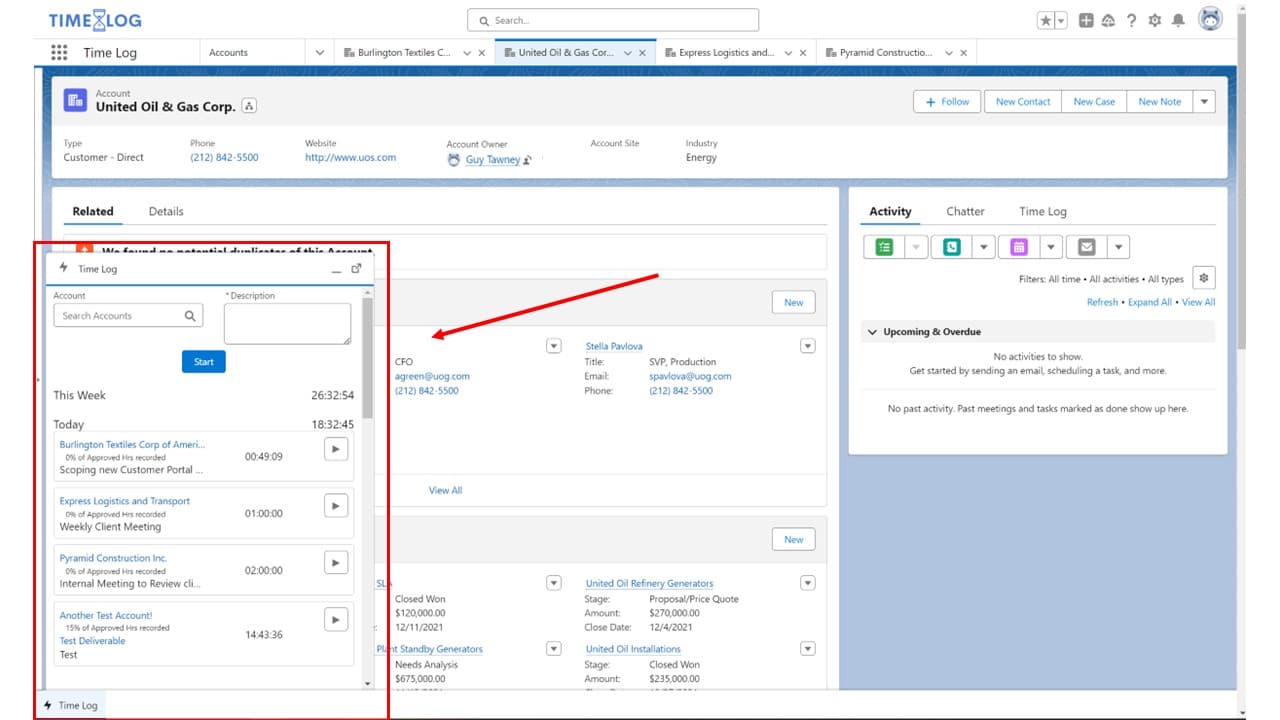The image size is (1280, 720).
Task: Open the Setup gear in header
Action: click(1155, 21)
